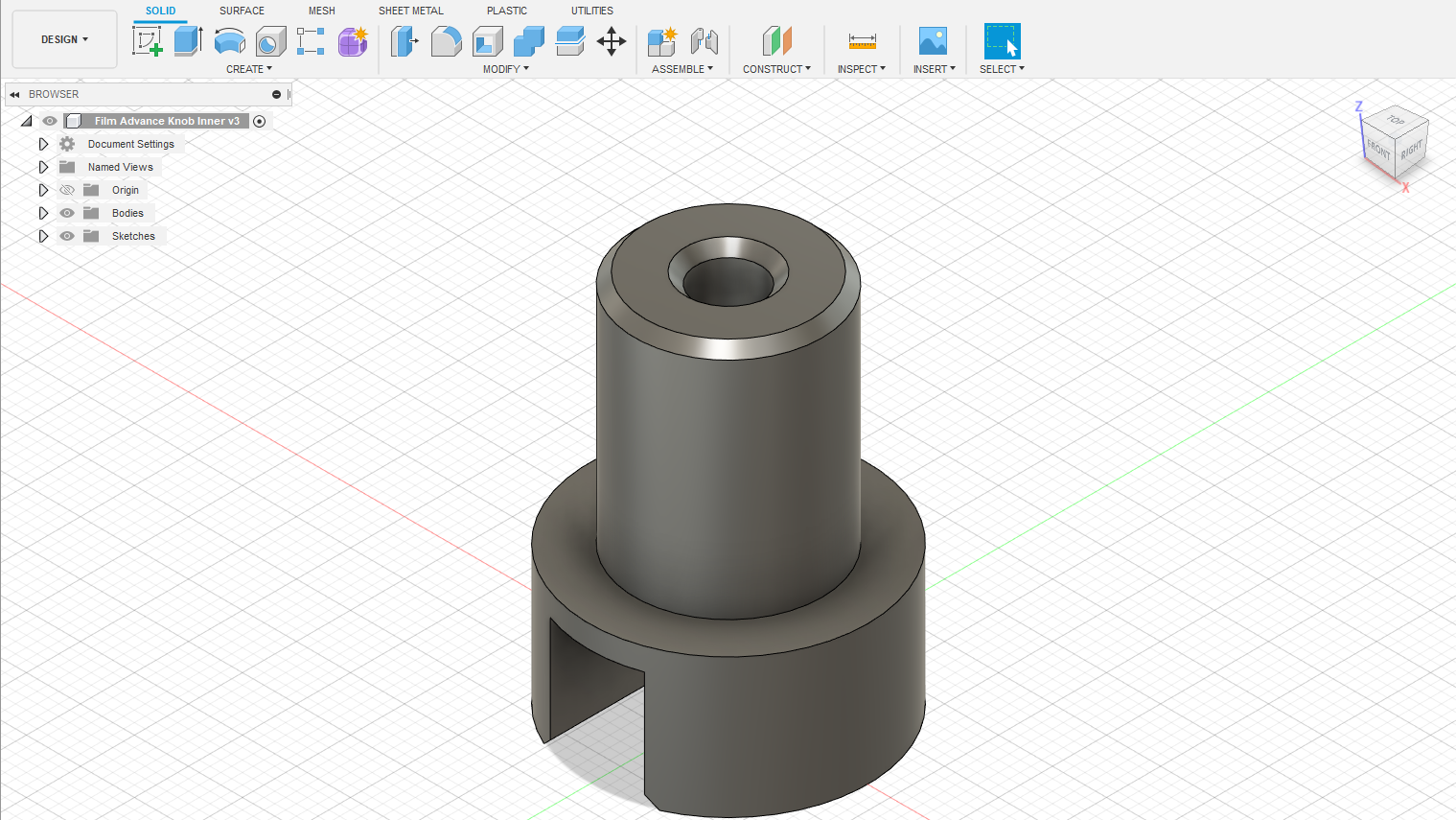Click the Named Views folder icon
The image size is (1456, 820).
pos(67,167)
